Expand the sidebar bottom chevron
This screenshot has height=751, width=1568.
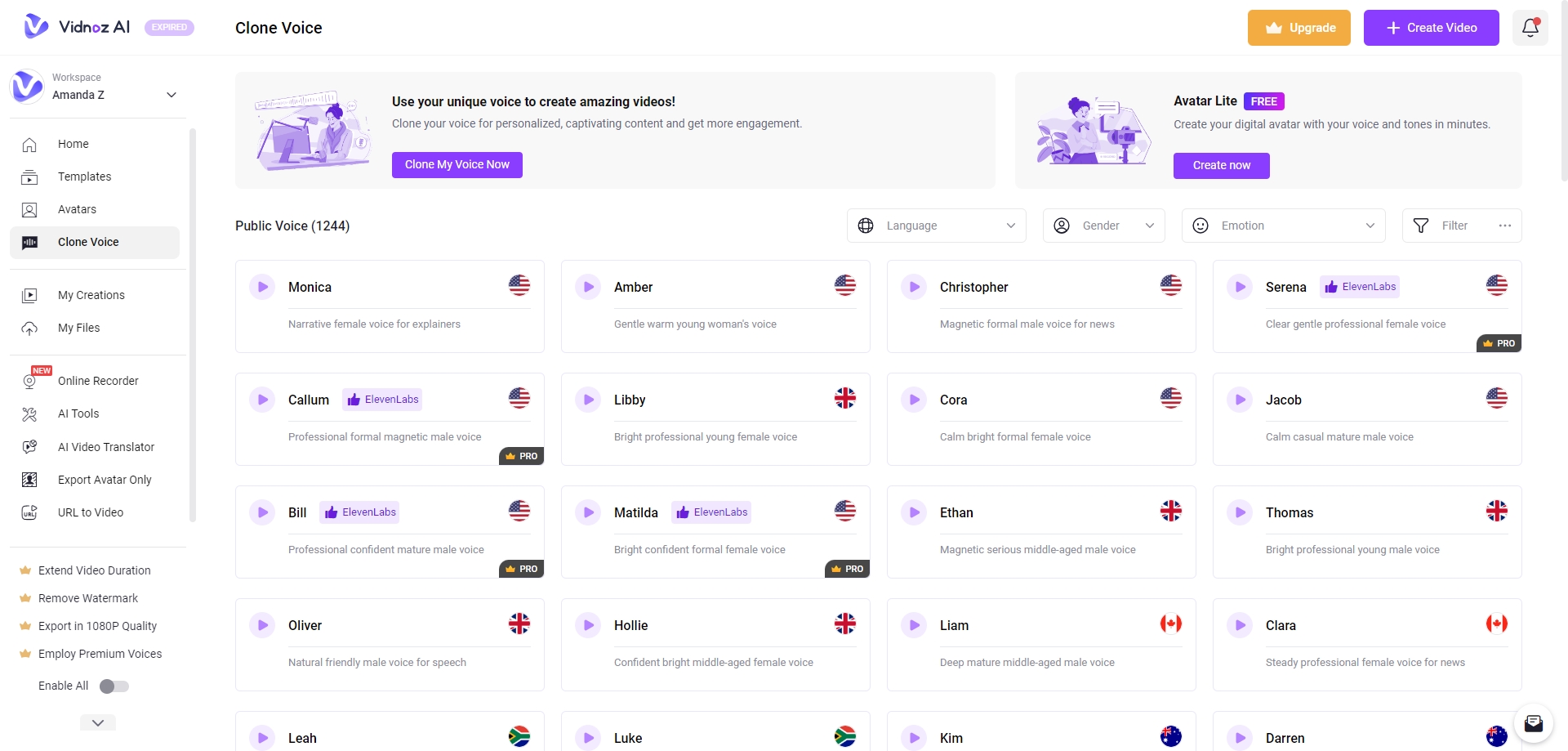tap(98, 722)
